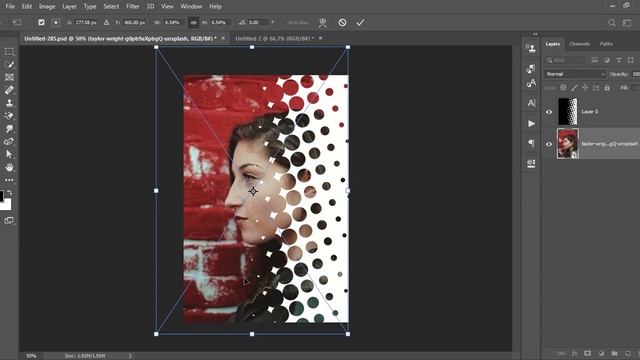
Task: Swap foreground and background colors
Action: coord(10,192)
